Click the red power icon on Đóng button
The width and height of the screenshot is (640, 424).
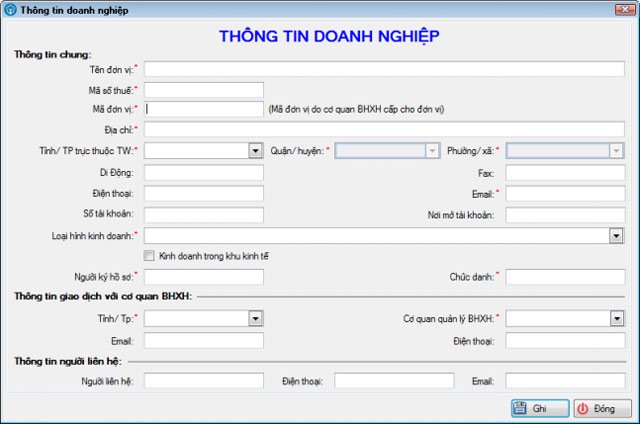583,408
